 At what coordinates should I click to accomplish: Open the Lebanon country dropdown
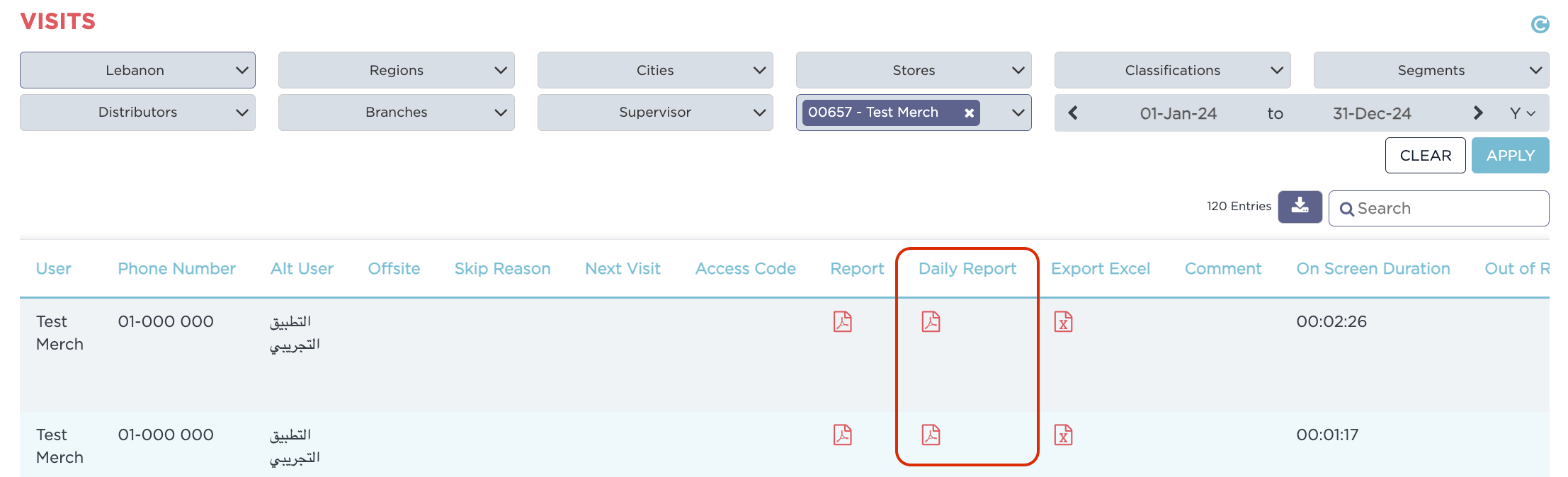point(137,70)
